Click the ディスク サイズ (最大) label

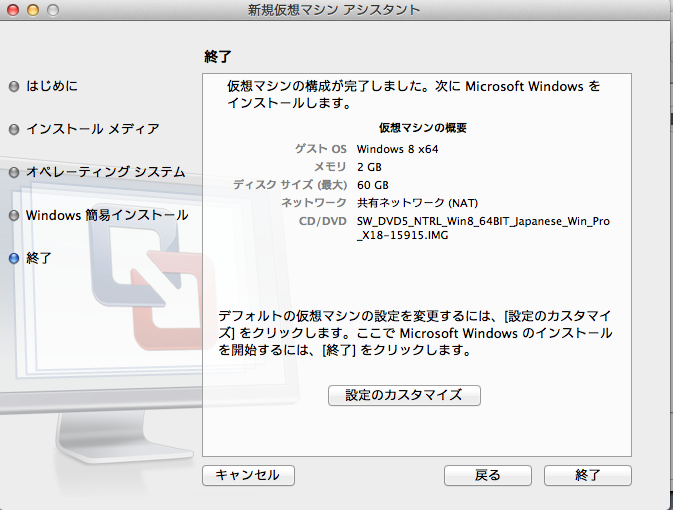pos(290,185)
